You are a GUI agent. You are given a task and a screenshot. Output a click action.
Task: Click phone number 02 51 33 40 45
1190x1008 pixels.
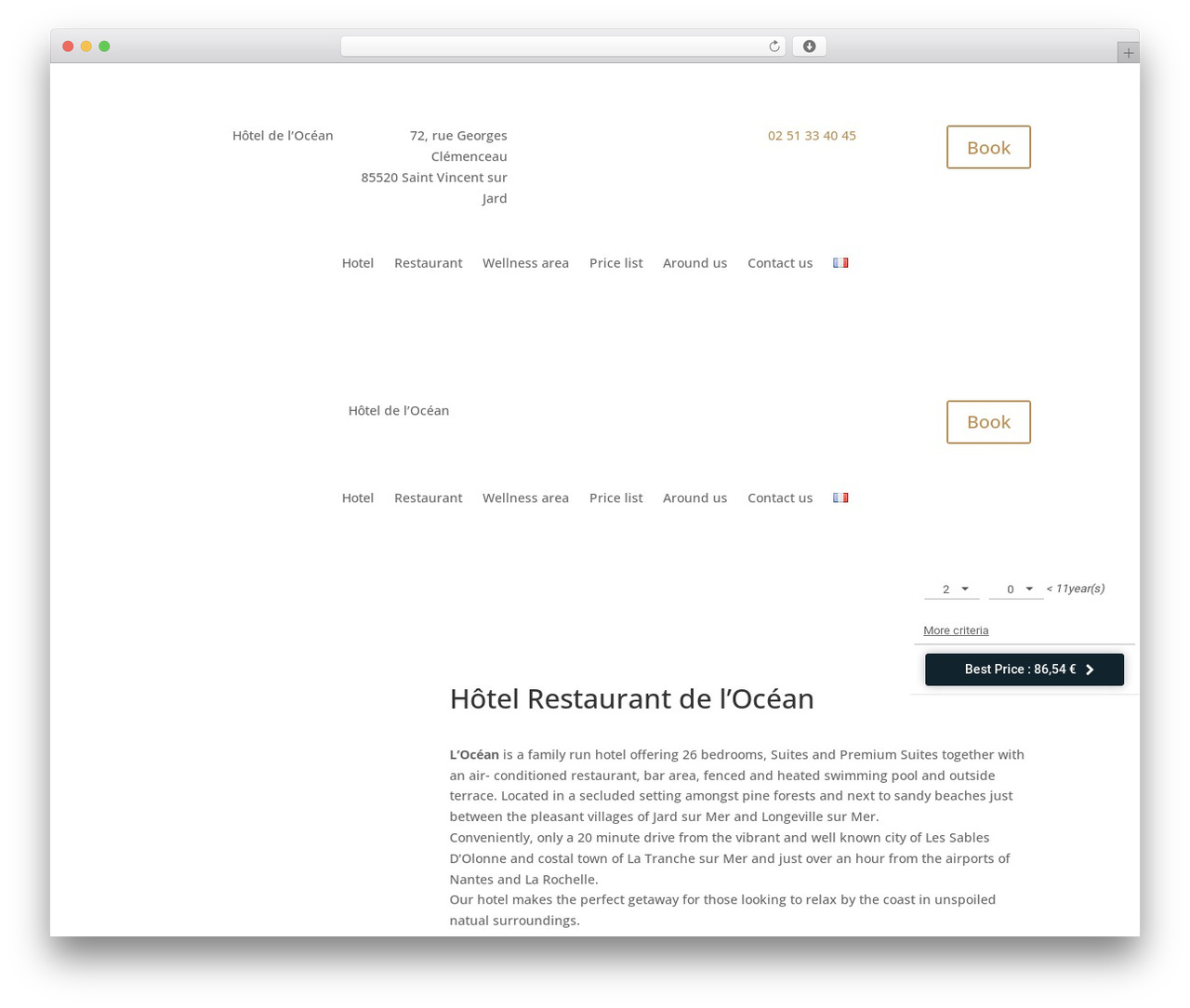812,136
